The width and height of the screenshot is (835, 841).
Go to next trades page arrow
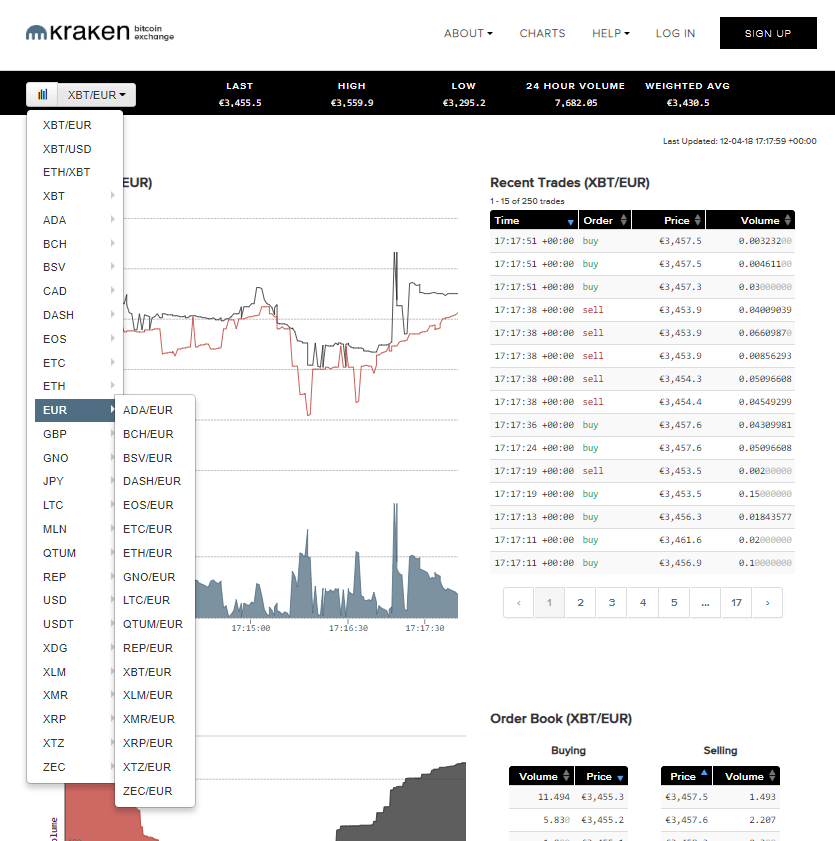tap(767, 603)
